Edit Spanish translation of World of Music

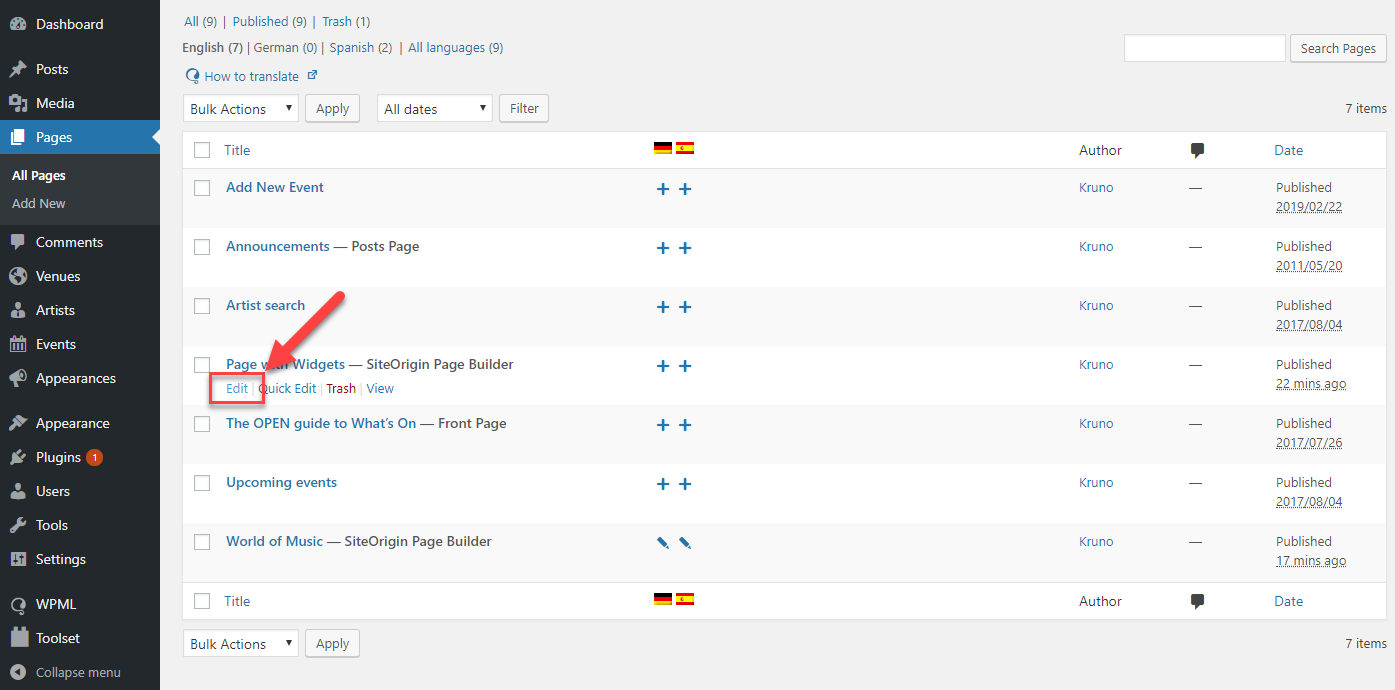click(685, 542)
